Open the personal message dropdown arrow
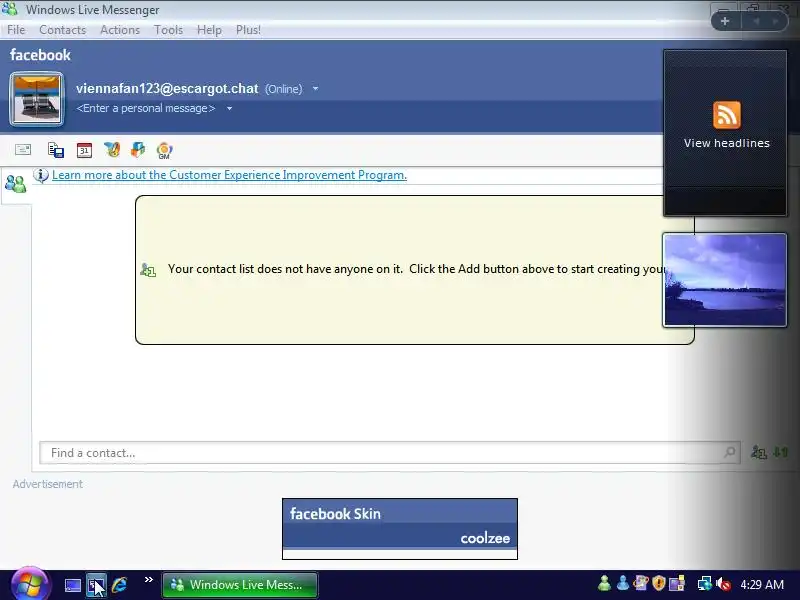Screen dimensions: 800x600 [x=230, y=108]
